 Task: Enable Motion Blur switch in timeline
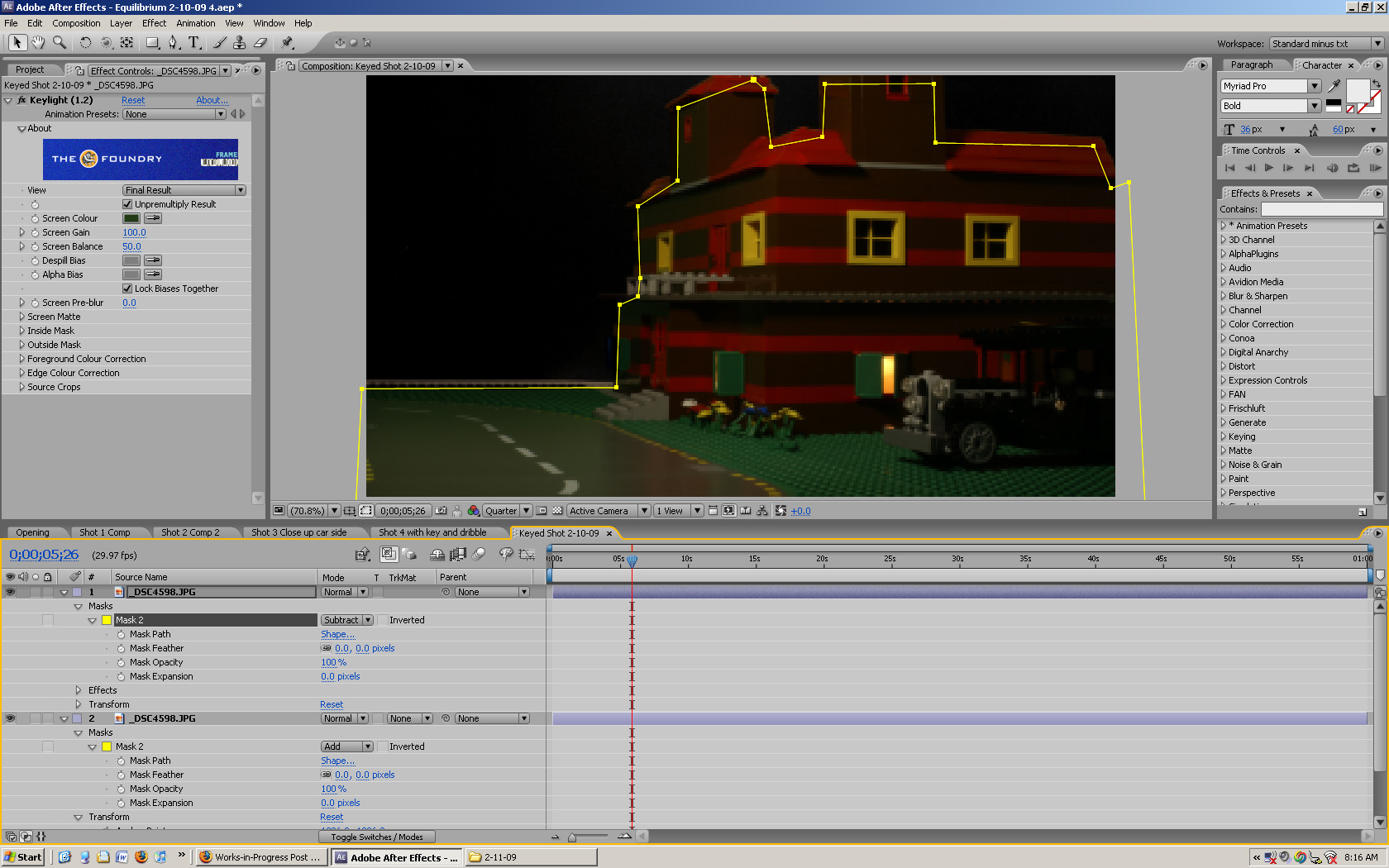(x=479, y=555)
